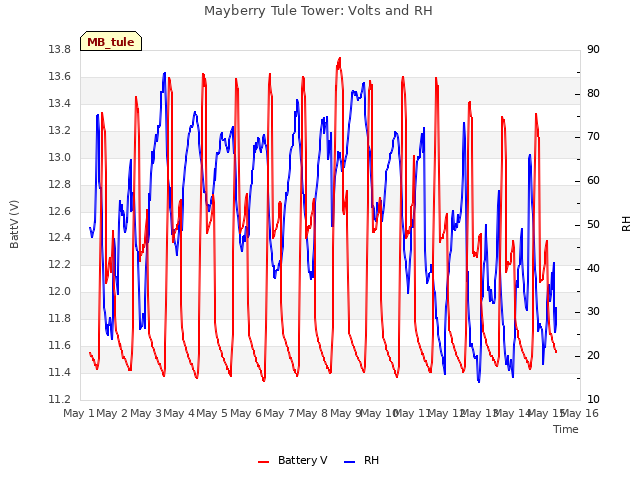
Task: Click the May 8 x-axis tick label
Action: (x=312, y=413)
